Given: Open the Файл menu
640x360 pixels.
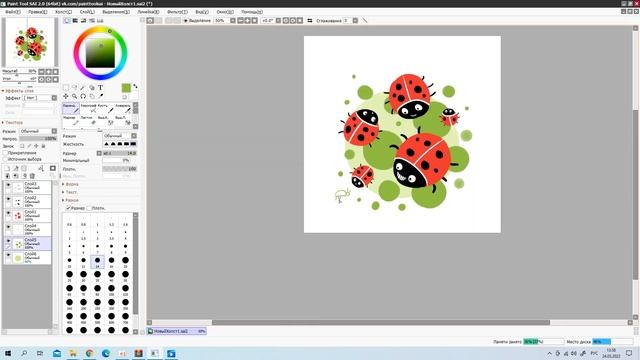Looking at the screenshot, I should [x=12, y=12].
